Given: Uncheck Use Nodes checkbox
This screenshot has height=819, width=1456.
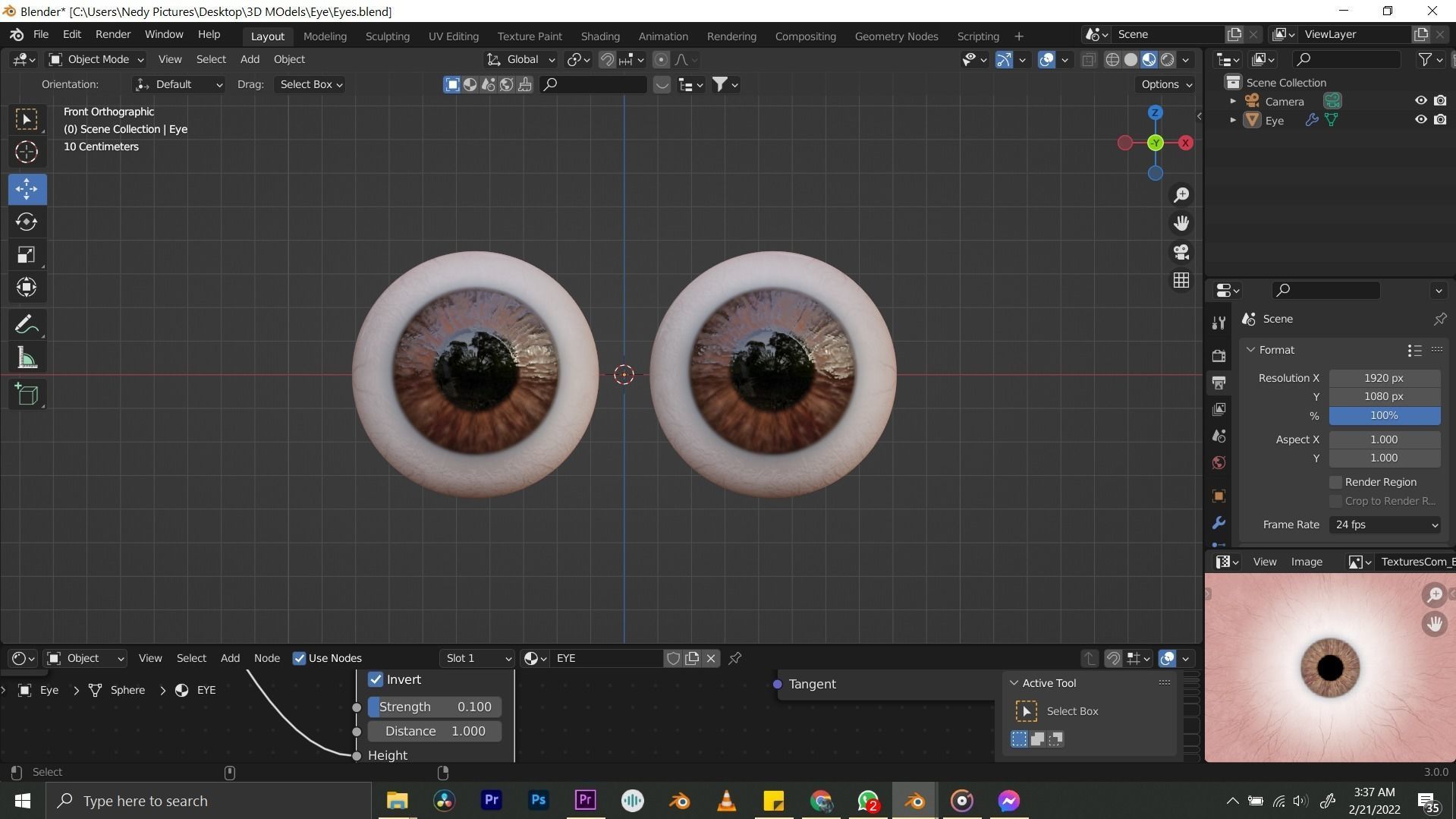Looking at the screenshot, I should [299, 658].
